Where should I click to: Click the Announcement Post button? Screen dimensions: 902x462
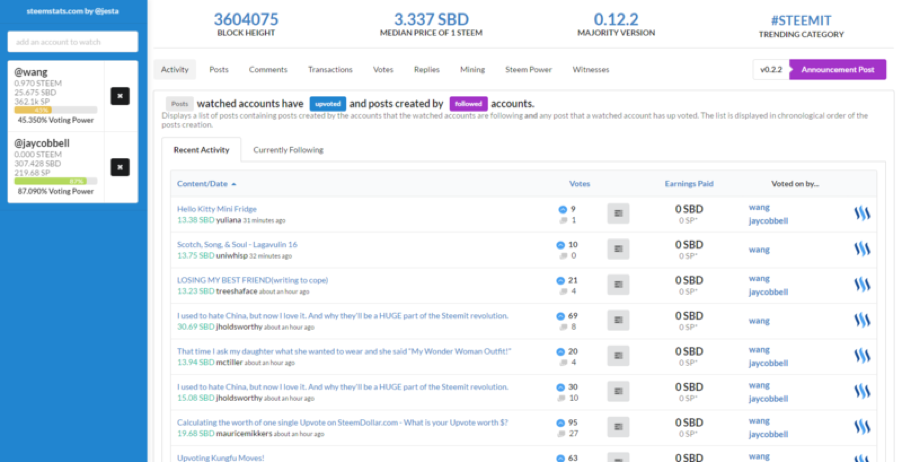(x=838, y=70)
